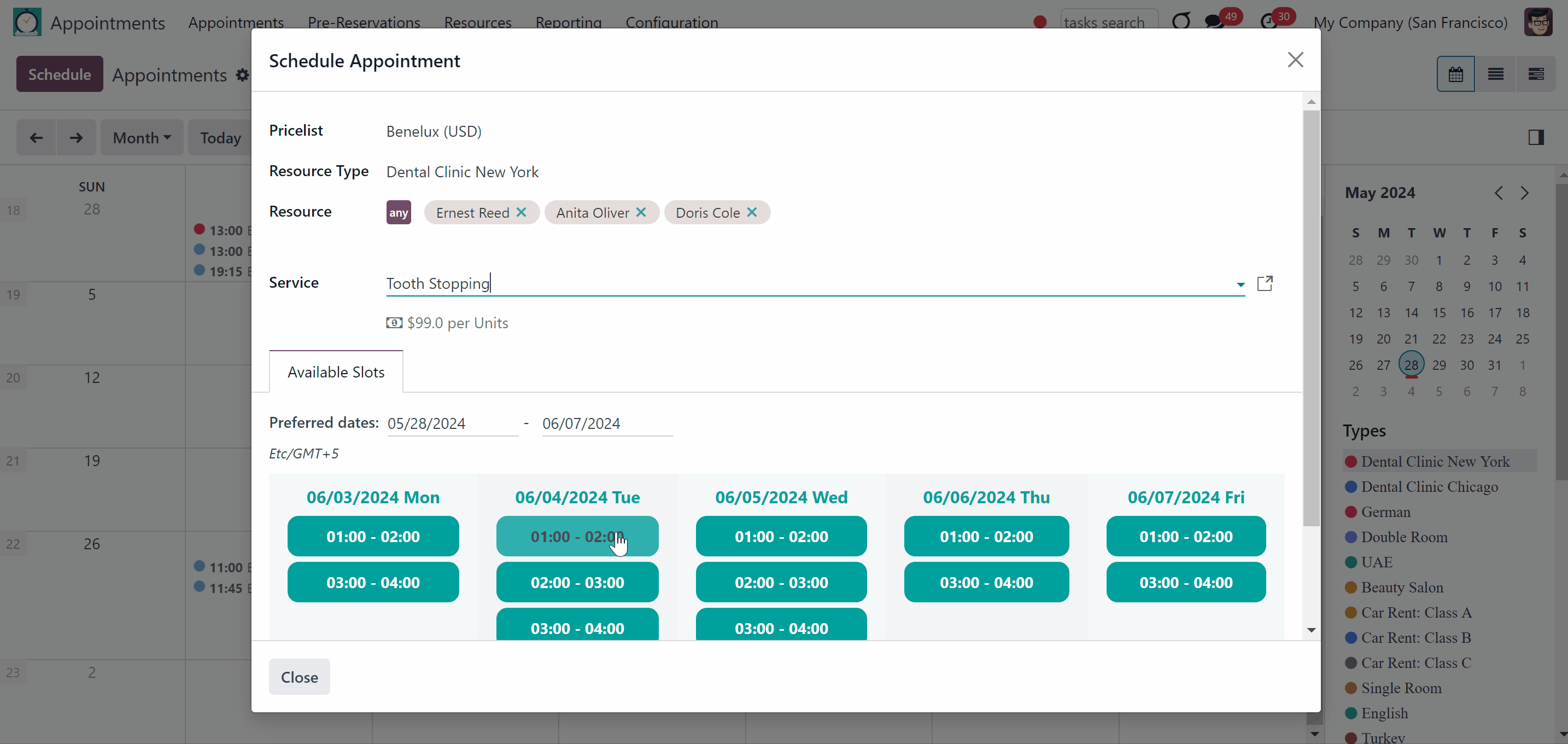The height and width of the screenshot is (744, 1568).
Task: Select the Pricelist value Benelux (USD)
Action: [x=434, y=131]
